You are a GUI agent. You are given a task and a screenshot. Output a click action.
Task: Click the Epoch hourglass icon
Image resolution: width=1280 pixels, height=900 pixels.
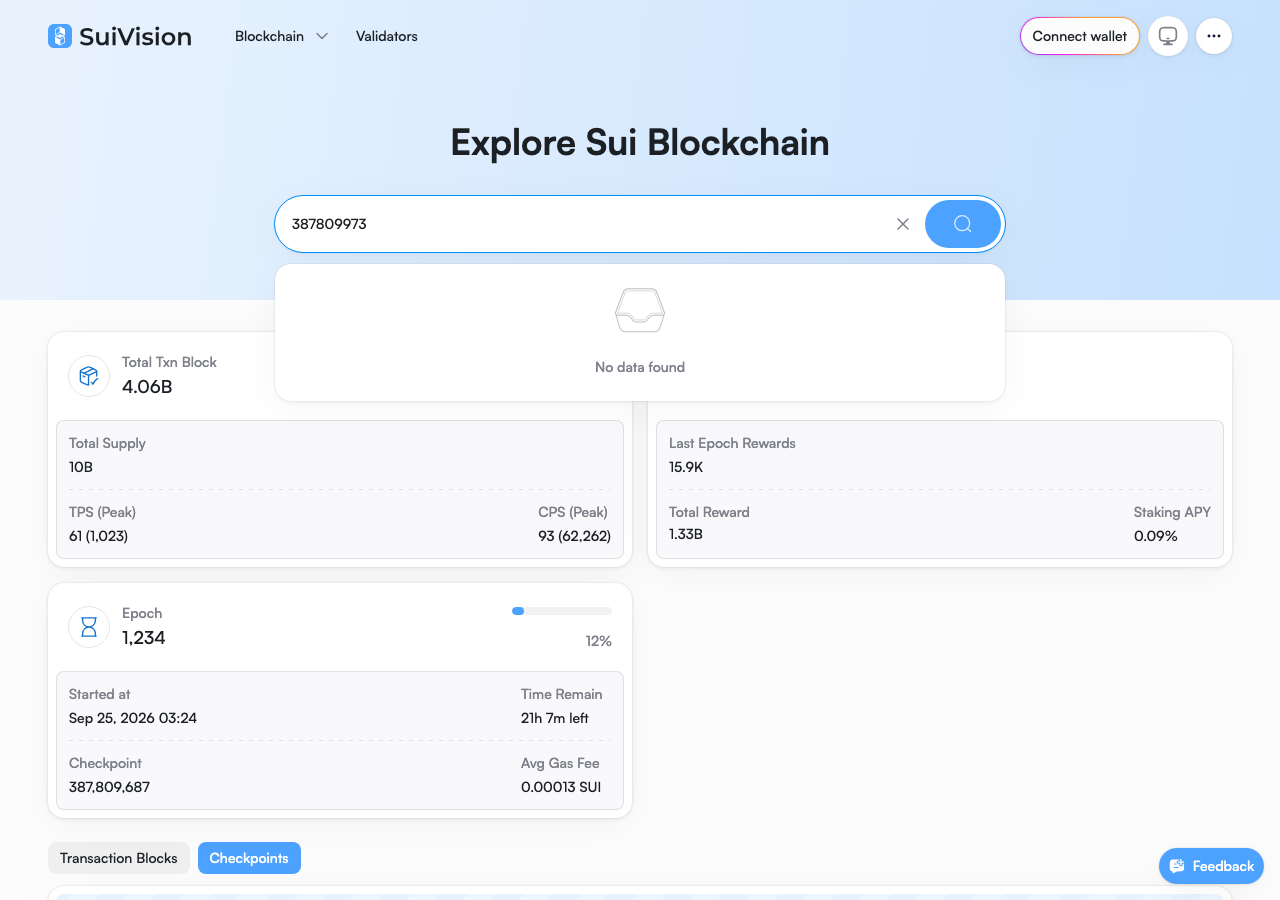(x=89, y=627)
